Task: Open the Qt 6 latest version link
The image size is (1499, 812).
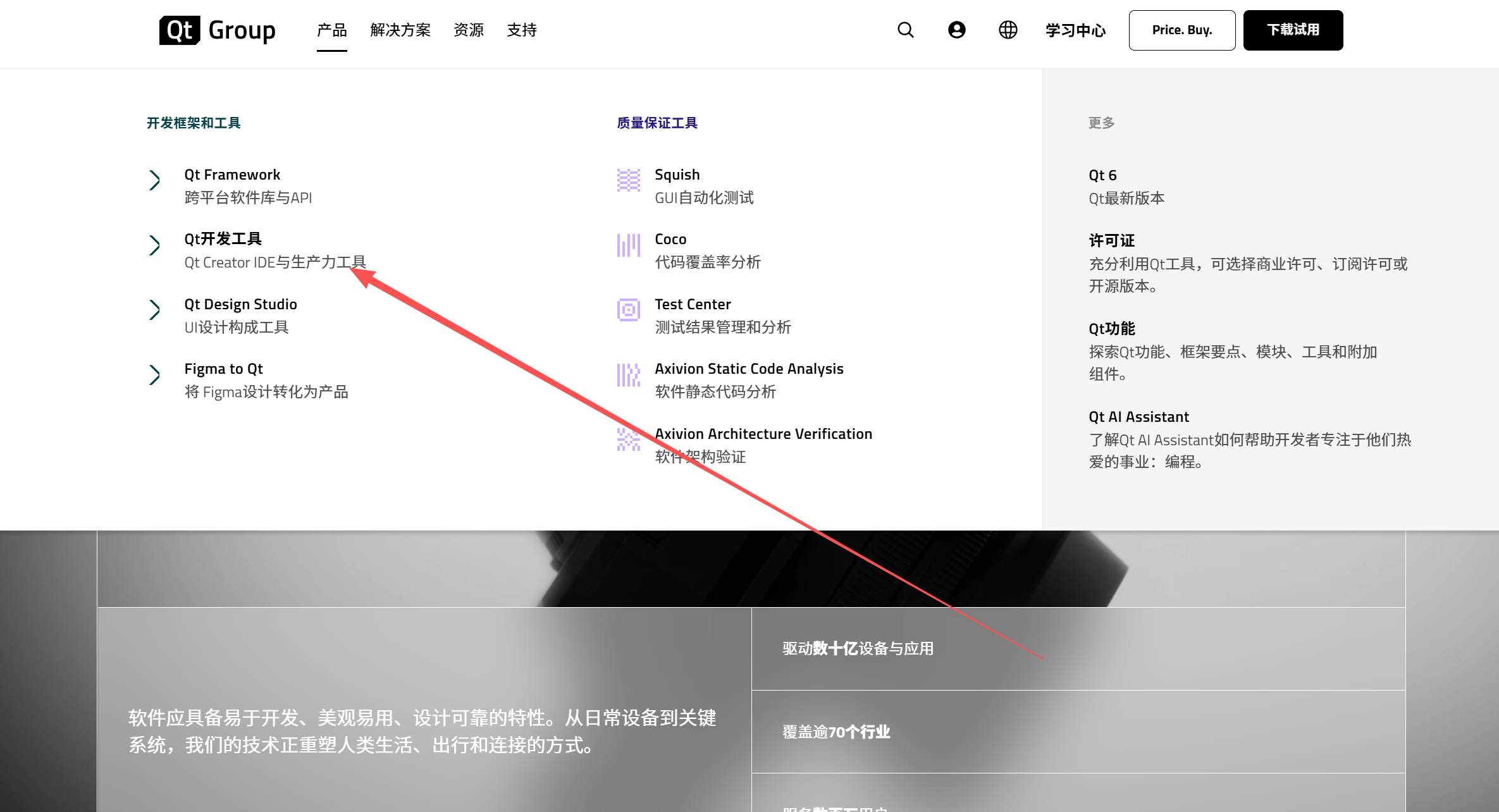Action: (1101, 175)
